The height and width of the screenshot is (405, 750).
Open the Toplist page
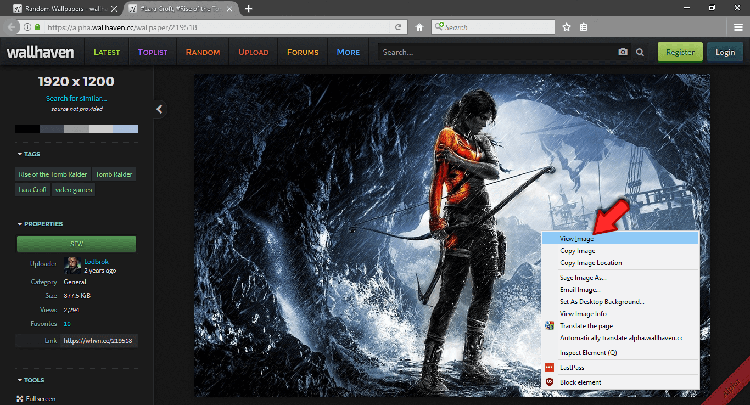coord(153,52)
